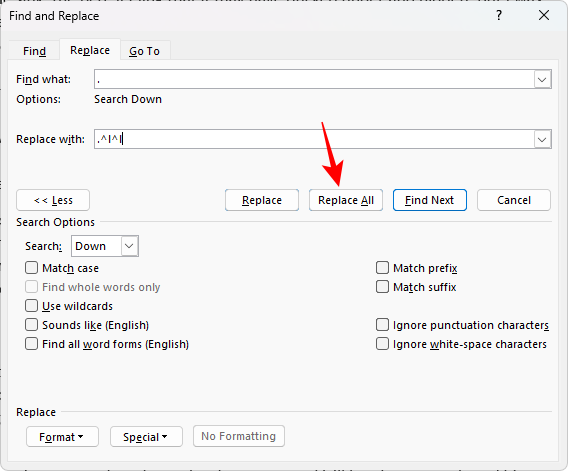
Task: Switch to the Go To tab
Action: point(145,51)
